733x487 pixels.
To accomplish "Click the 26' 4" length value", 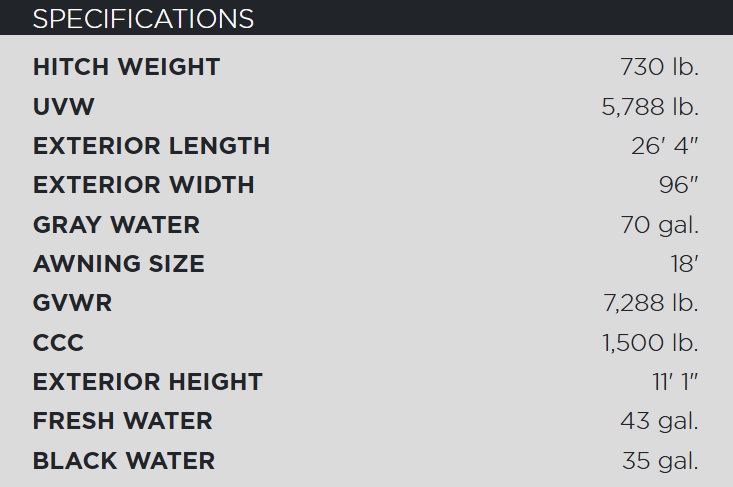I will pos(664,146).
